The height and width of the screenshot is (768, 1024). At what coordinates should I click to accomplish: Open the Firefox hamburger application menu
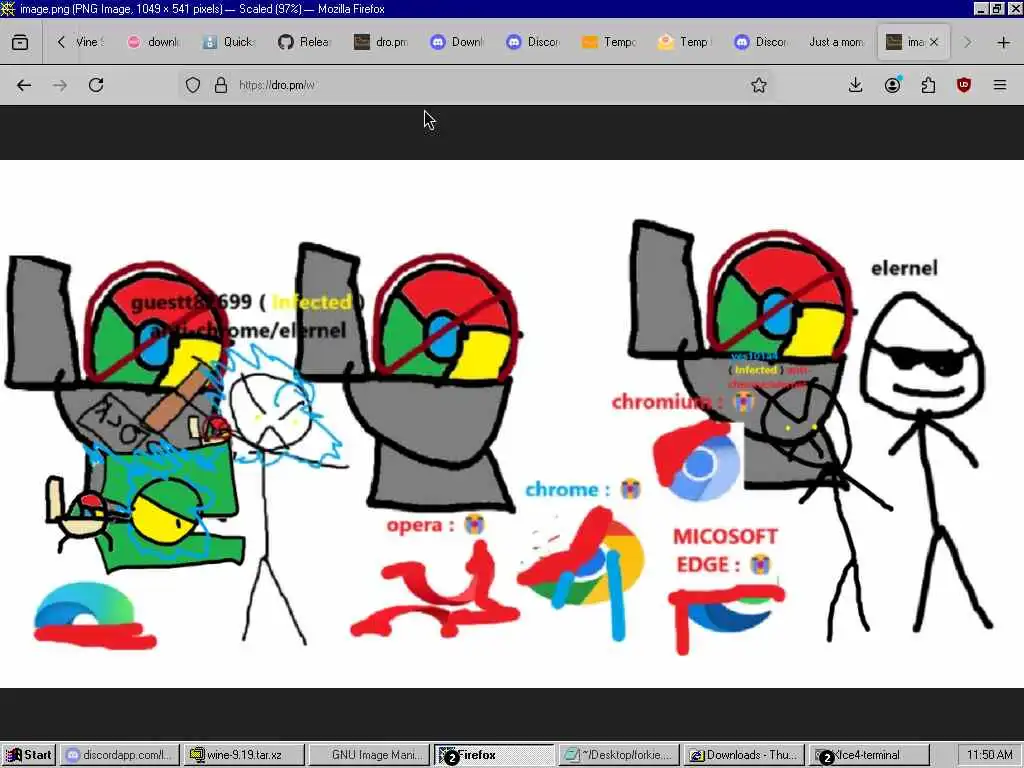click(1000, 85)
